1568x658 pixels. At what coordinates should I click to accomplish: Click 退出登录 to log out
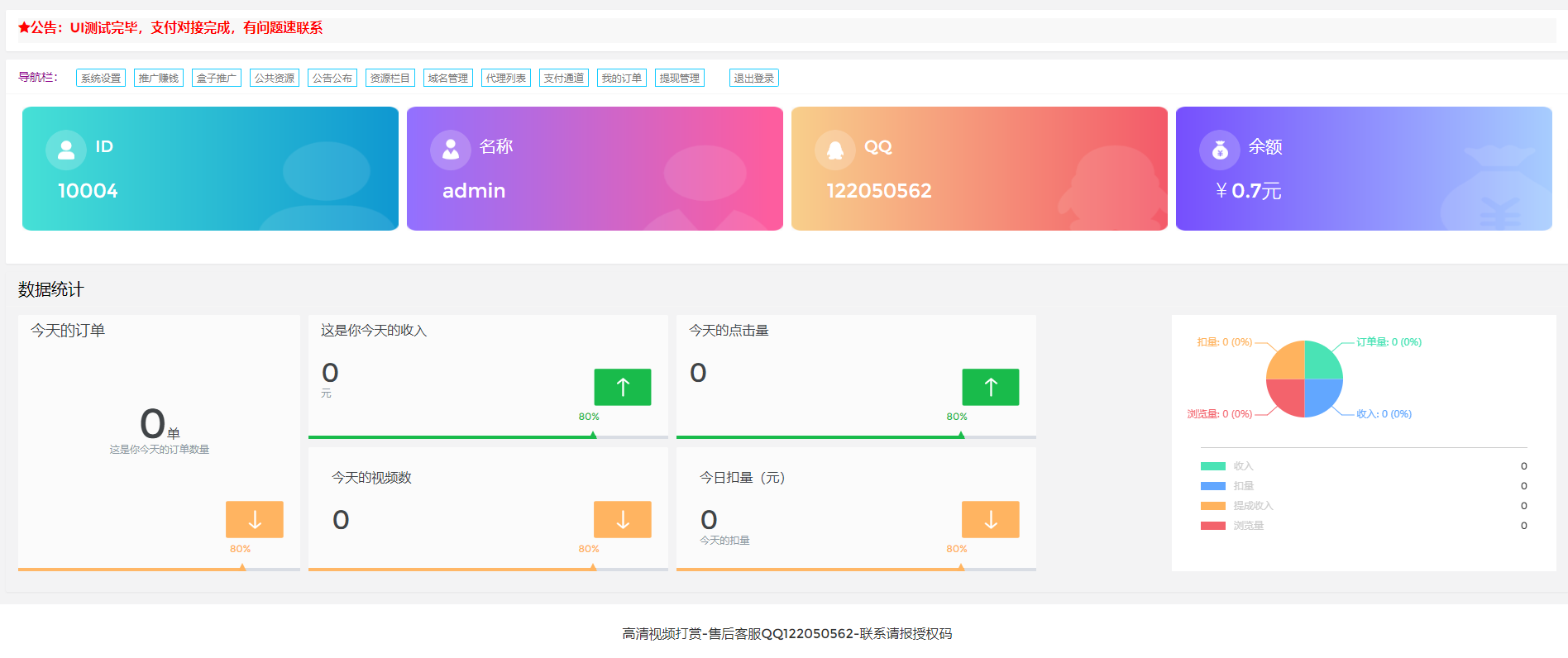pyautogui.click(x=754, y=78)
